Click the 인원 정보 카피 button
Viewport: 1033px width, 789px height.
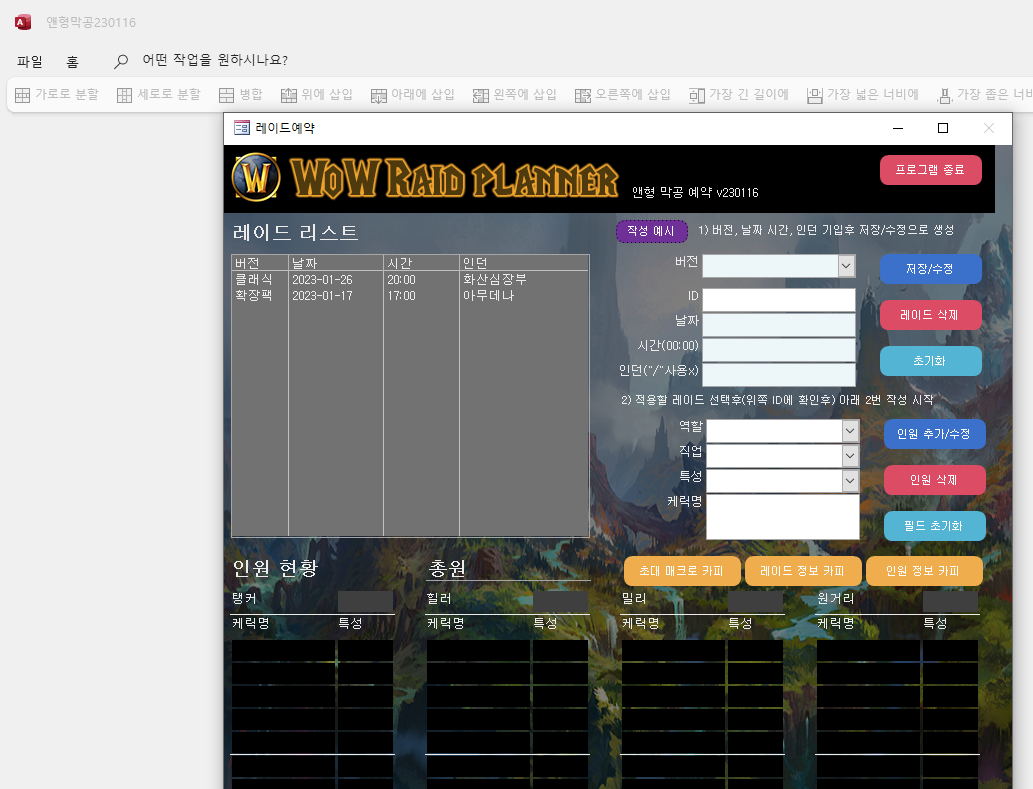click(x=924, y=571)
